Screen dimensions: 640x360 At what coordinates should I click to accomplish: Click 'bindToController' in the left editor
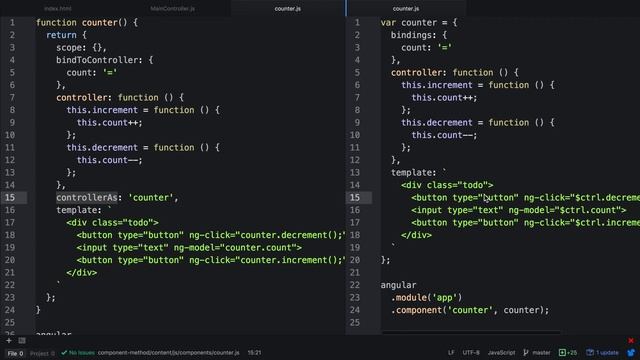[x=97, y=60]
